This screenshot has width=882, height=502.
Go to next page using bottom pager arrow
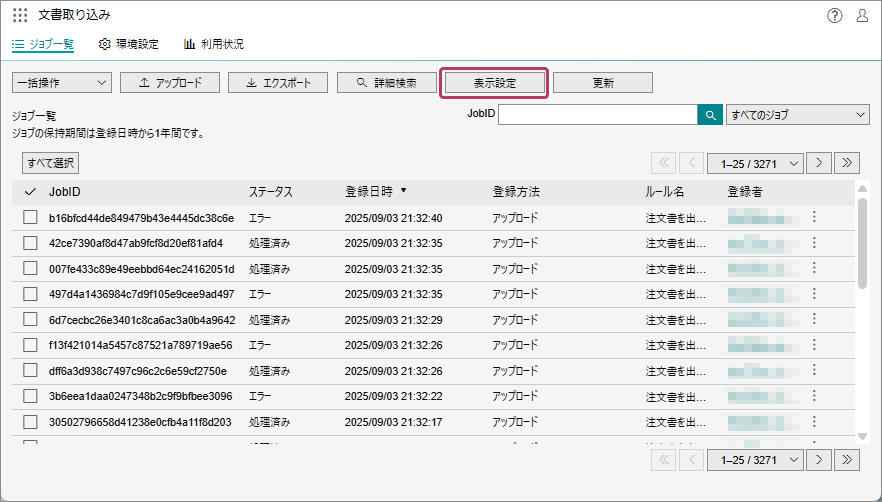point(818,460)
